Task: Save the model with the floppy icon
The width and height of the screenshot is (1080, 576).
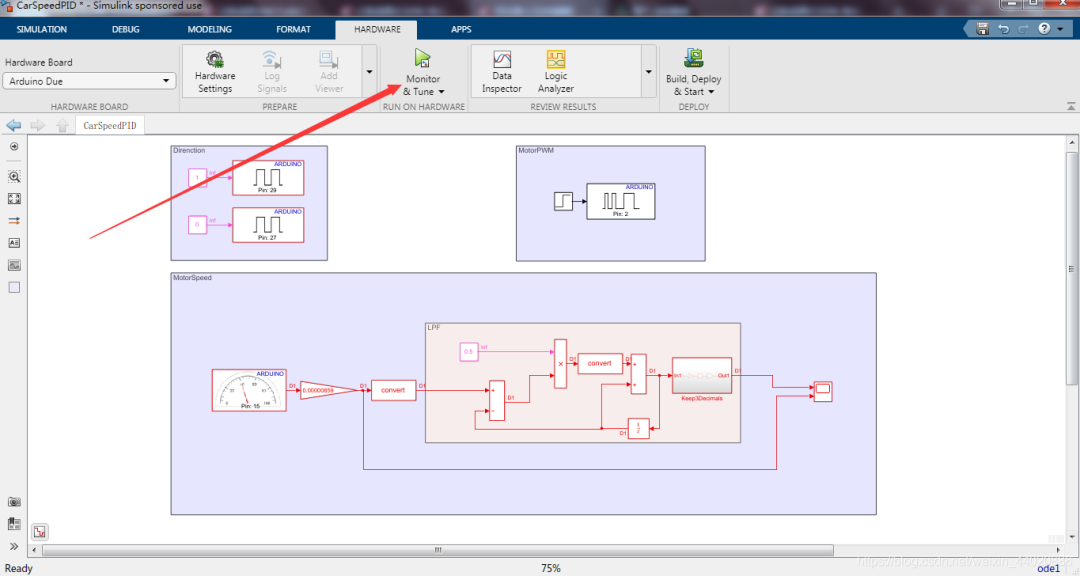Action: (x=984, y=29)
